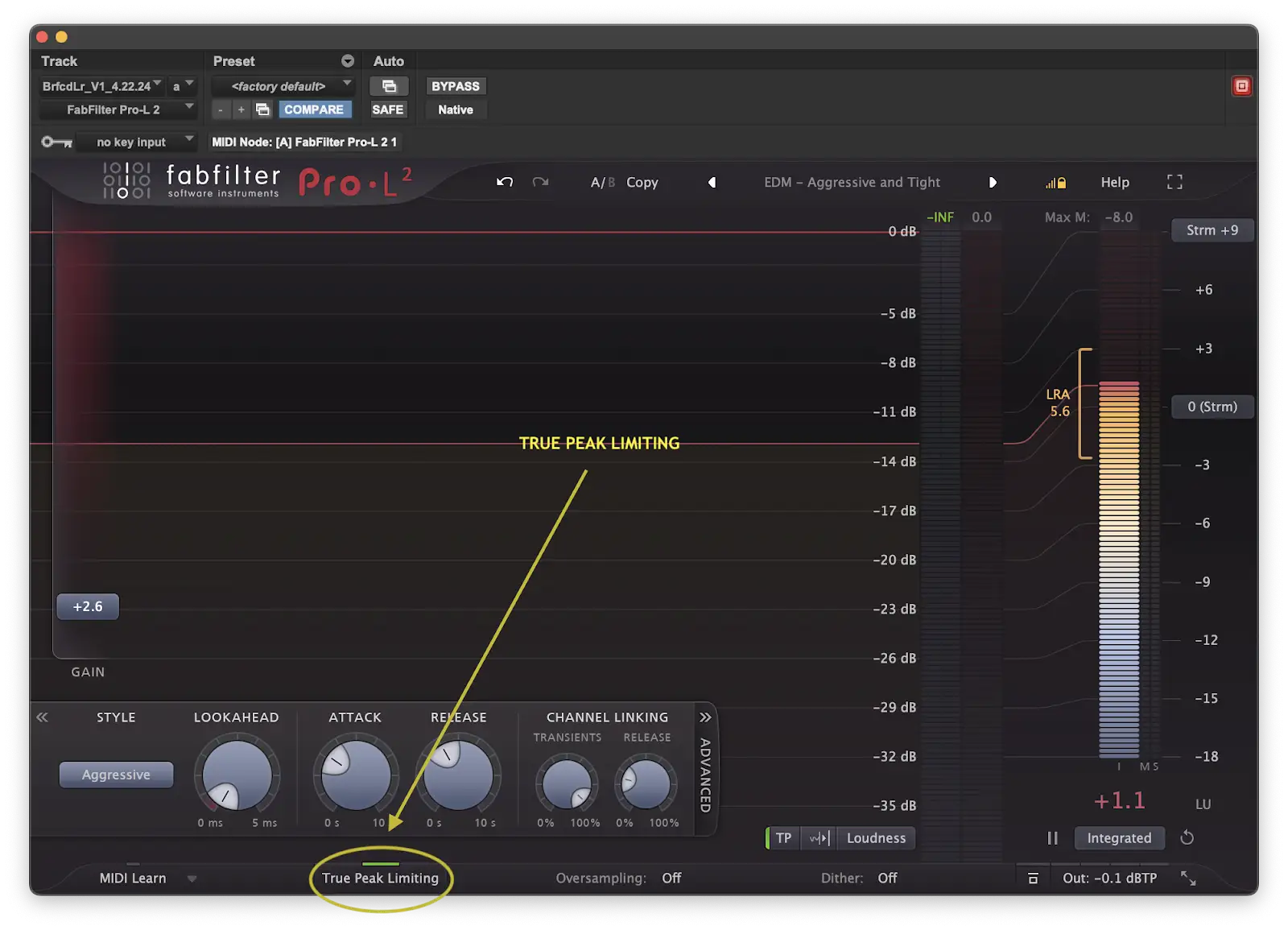
Task: Open the Help menu
Action: [1115, 183]
